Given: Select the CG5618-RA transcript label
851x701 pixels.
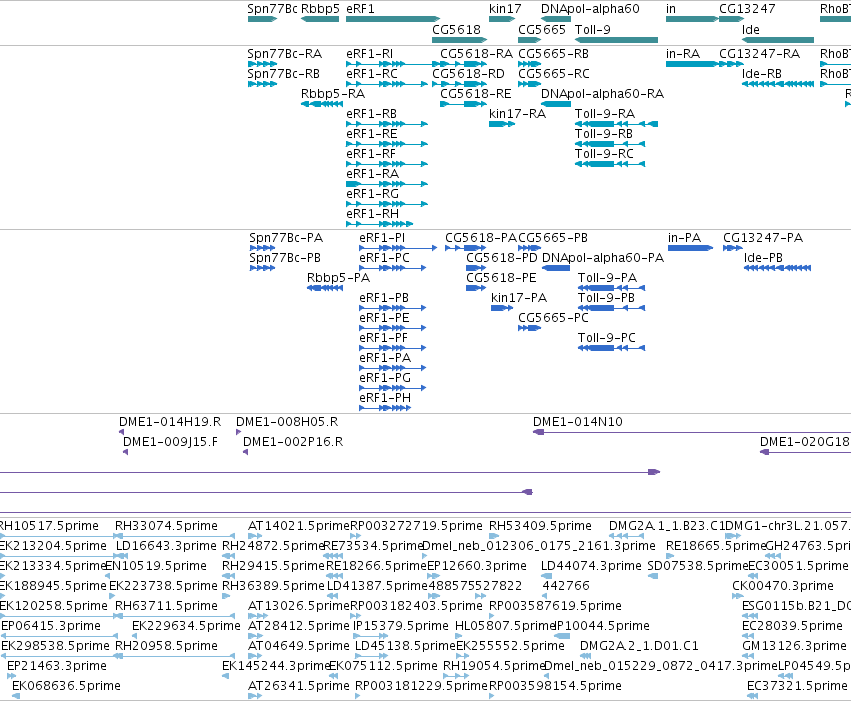Looking at the screenshot, I should click(x=476, y=54).
